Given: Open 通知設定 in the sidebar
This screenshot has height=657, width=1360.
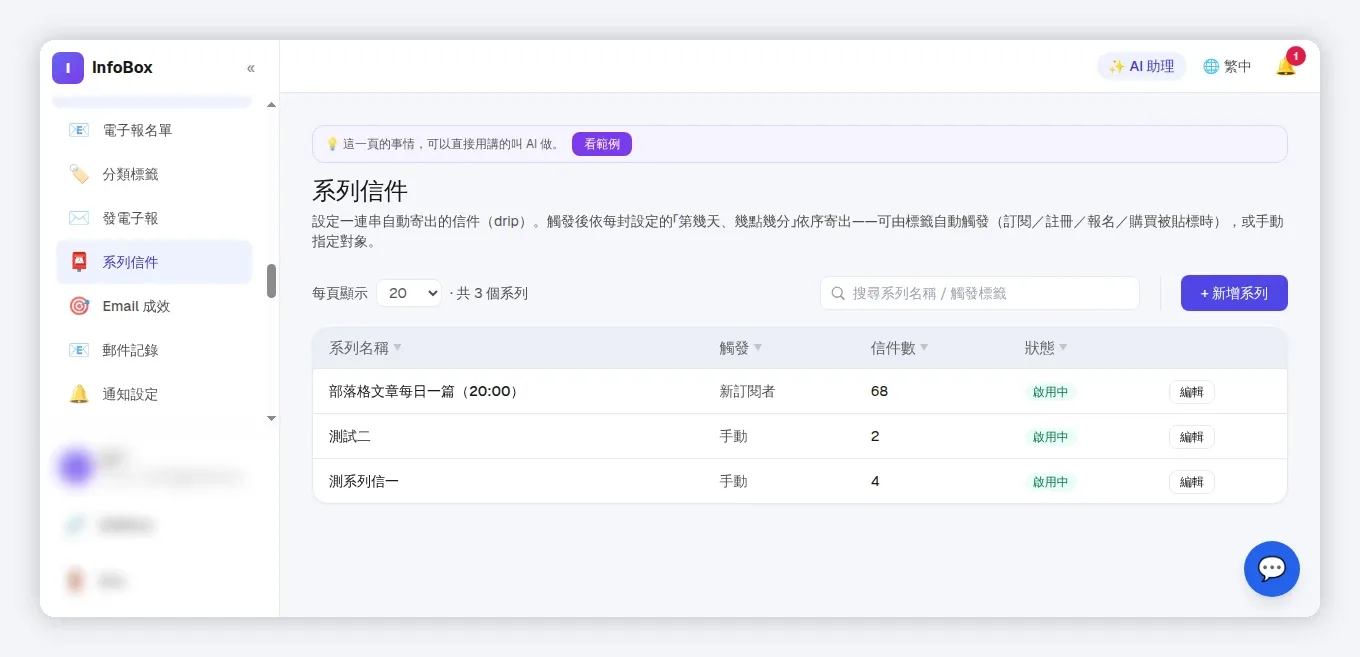Looking at the screenshot, I should [154, 394].
